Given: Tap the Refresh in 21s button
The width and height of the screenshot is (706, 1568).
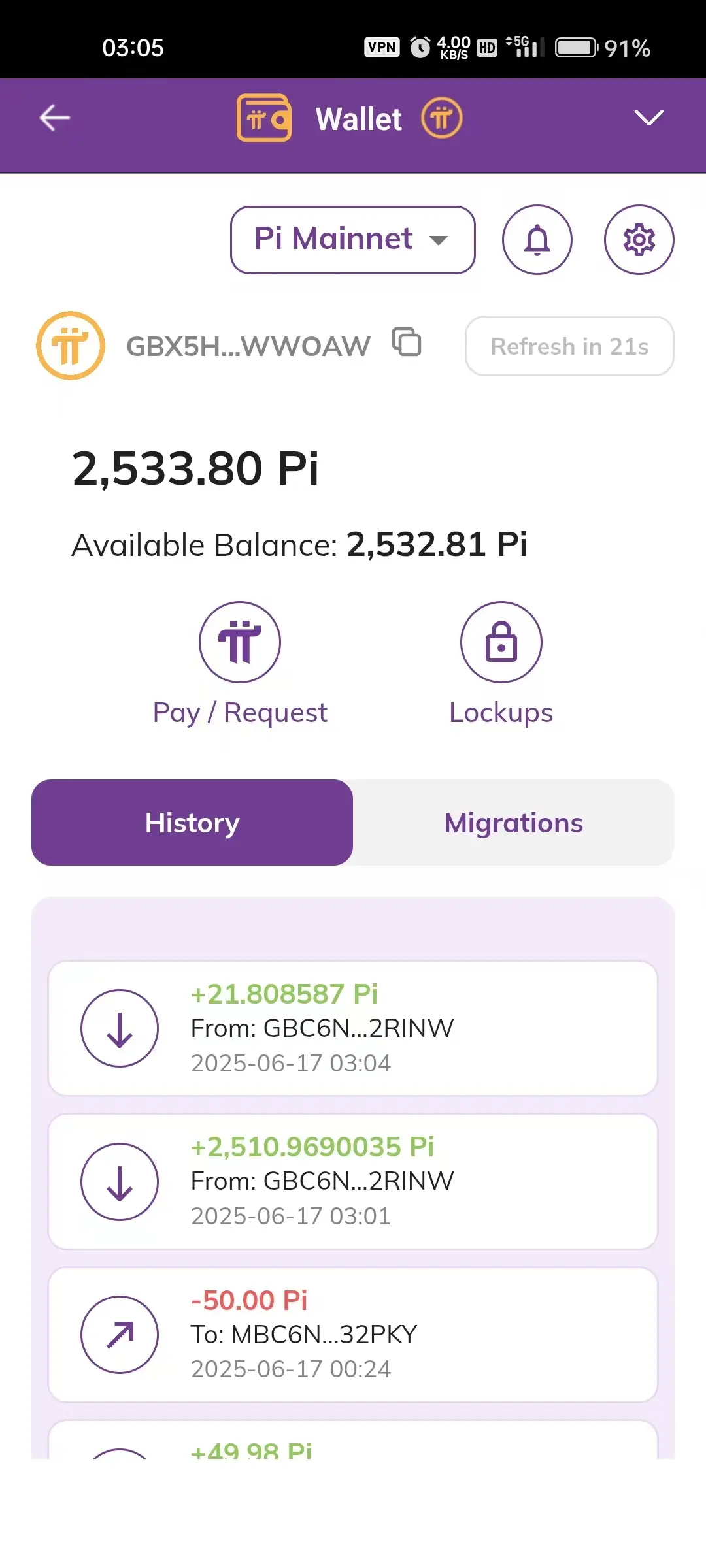Looking at the screenshot, I should coord(569,346).
